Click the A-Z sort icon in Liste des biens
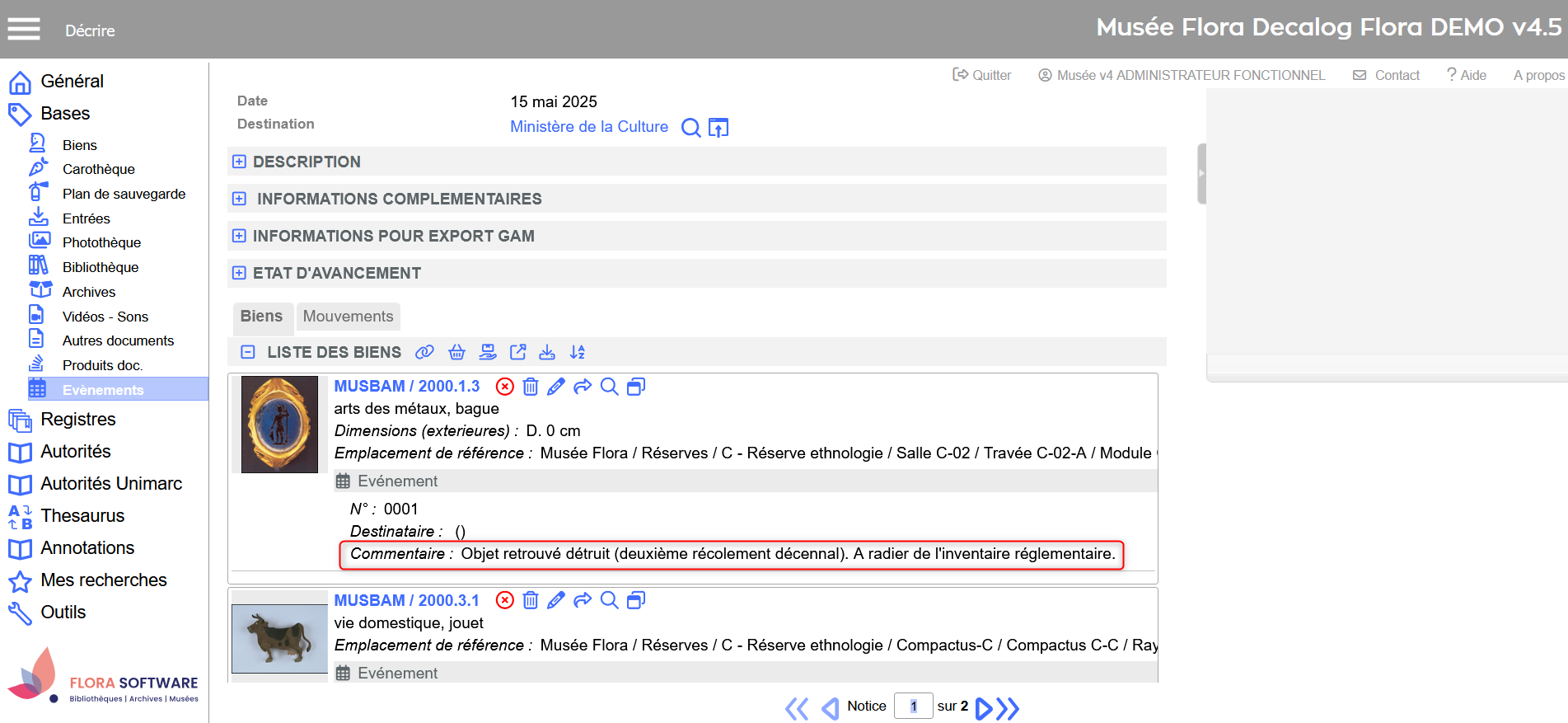 578,353
